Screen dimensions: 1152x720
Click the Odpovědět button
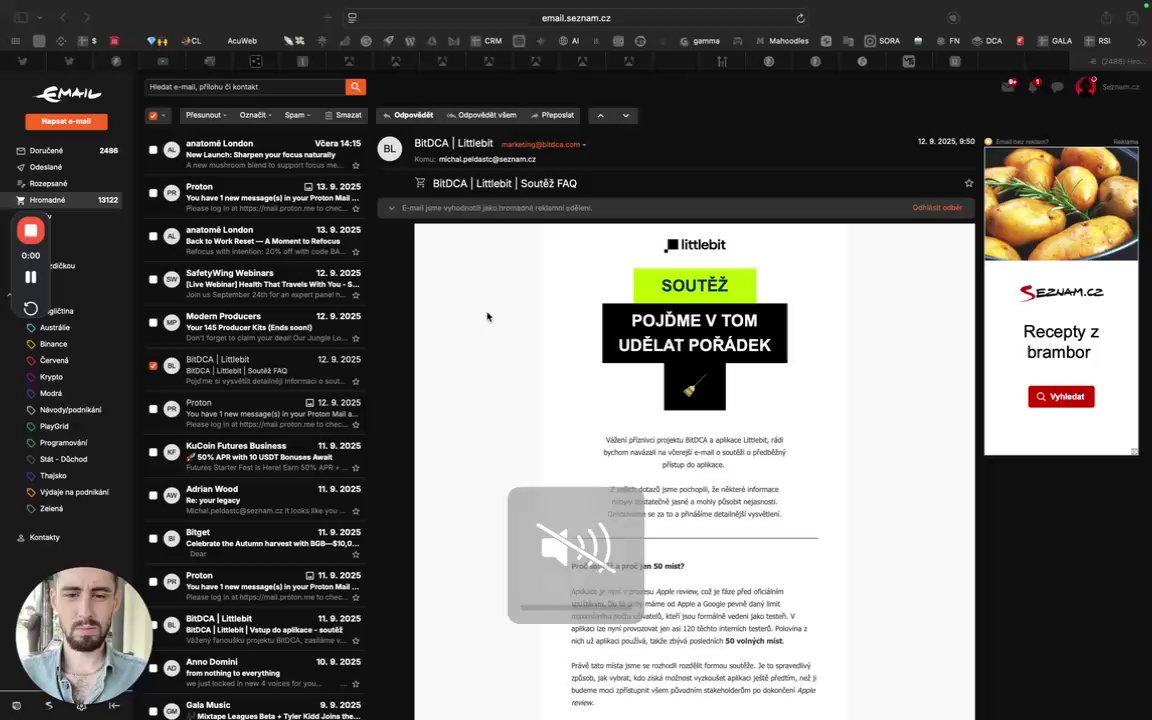(408, 115)
